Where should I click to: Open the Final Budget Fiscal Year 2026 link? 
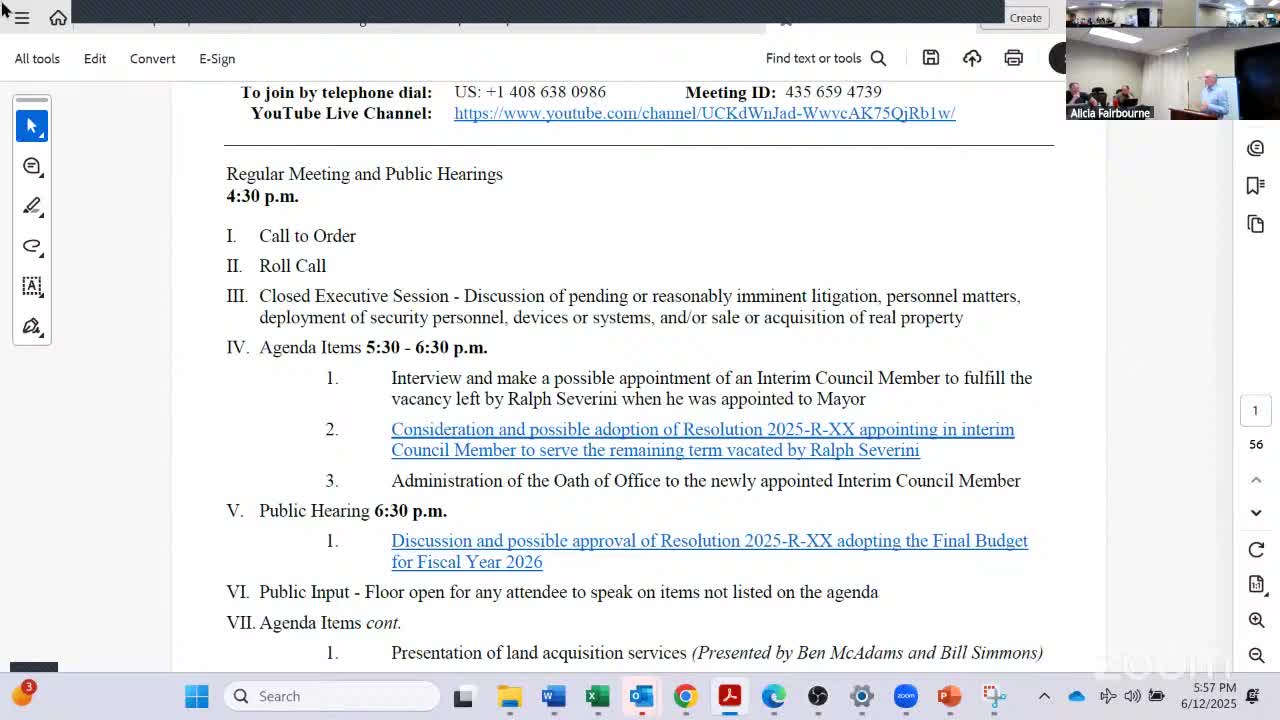(709, 551)
